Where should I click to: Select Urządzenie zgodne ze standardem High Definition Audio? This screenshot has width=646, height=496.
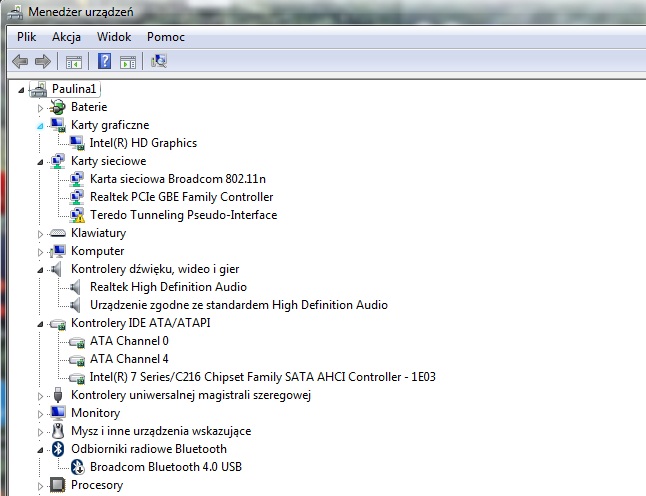[239, 305]
